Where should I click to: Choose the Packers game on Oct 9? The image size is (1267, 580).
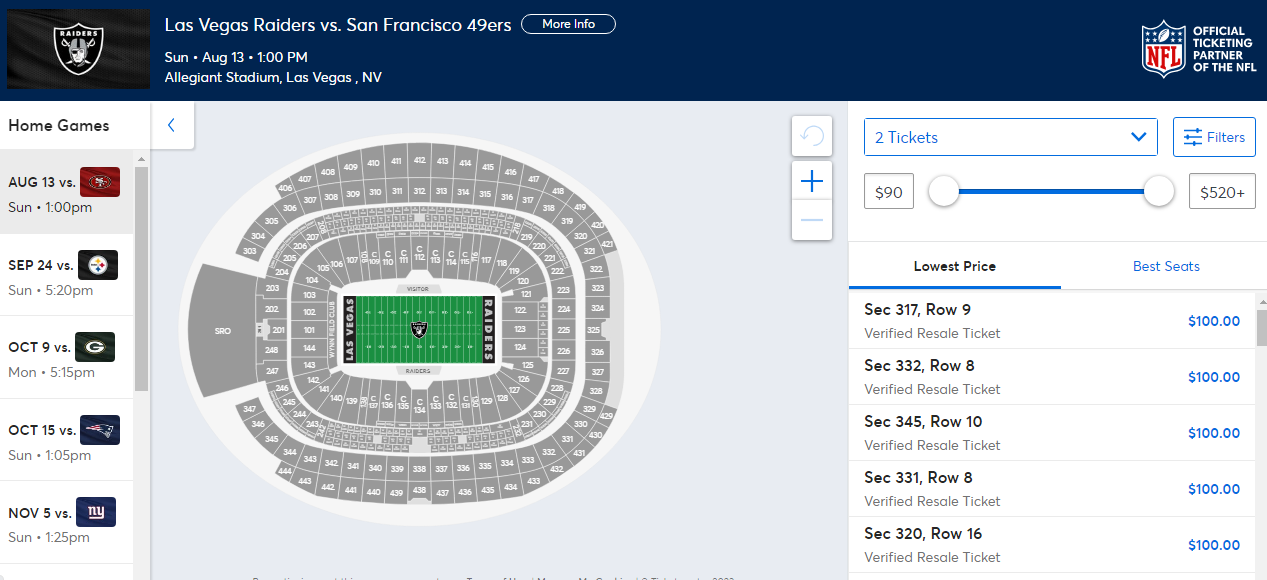click(66, 359)
